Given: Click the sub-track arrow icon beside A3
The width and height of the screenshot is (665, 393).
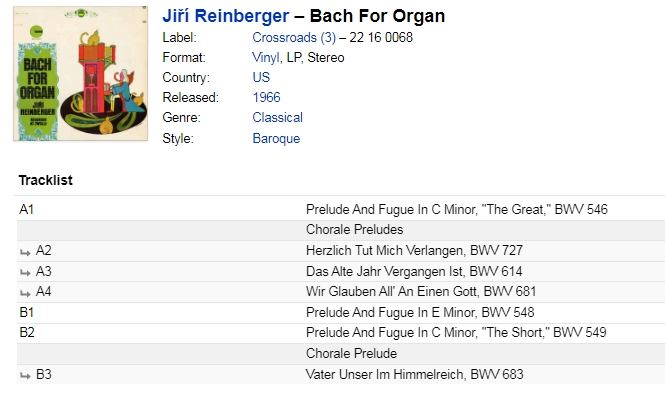Looking at the screenshot, I should coord(25,273).
